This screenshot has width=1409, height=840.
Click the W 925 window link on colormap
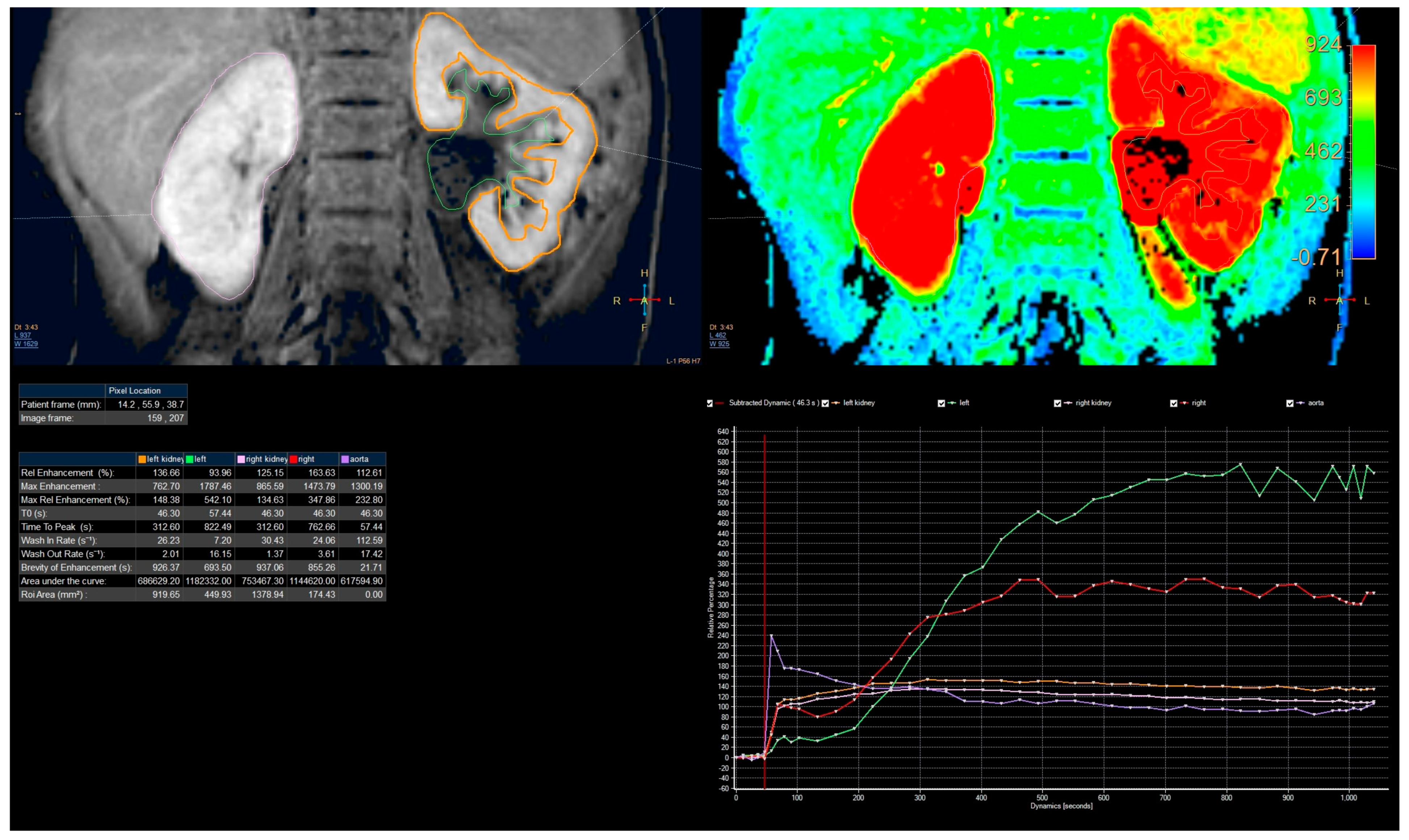pos(719,343)
